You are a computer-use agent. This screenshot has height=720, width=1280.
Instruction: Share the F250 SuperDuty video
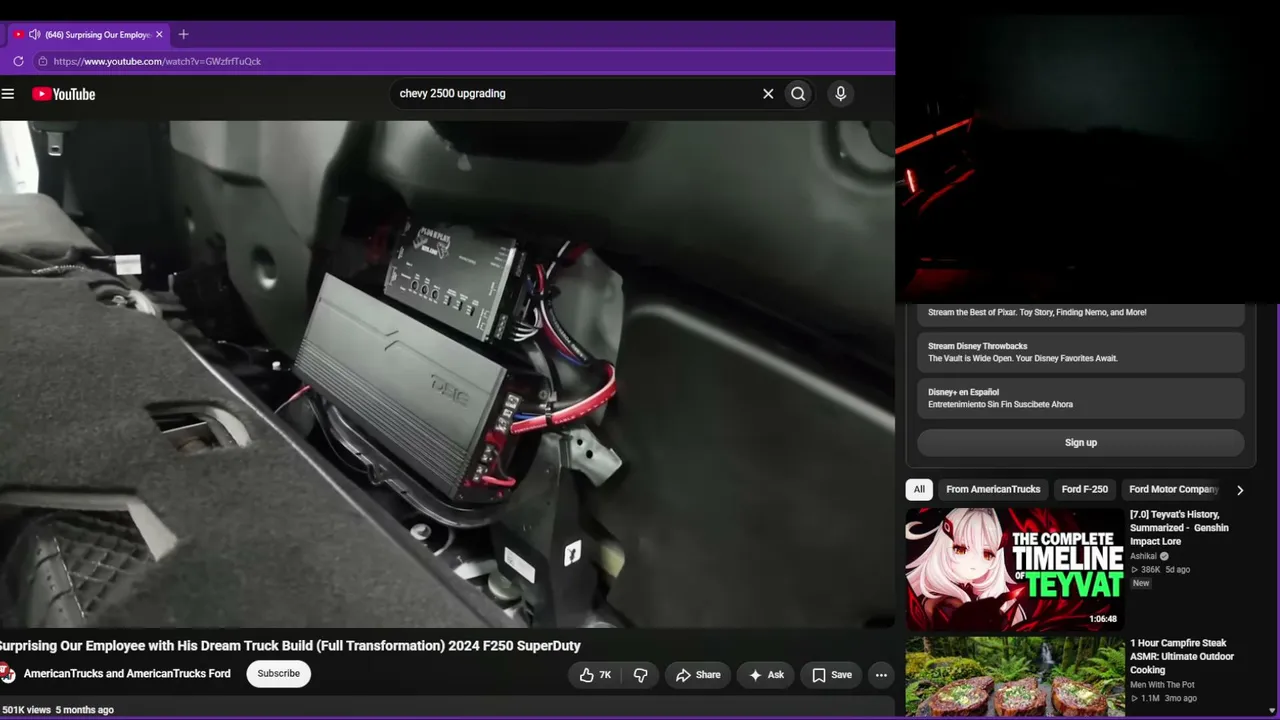tap(698, 675)
